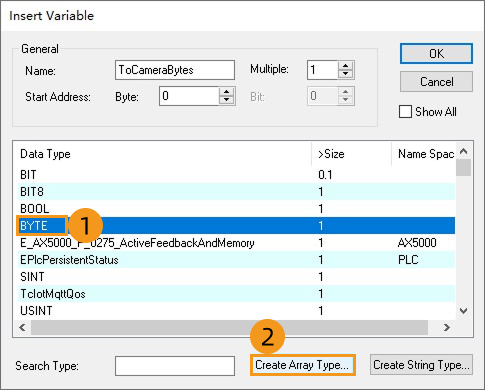The height and width of the screenshot is (390, 485).
Task: Click the horizontal scrollbar thumb
Action: coord(229,327)
